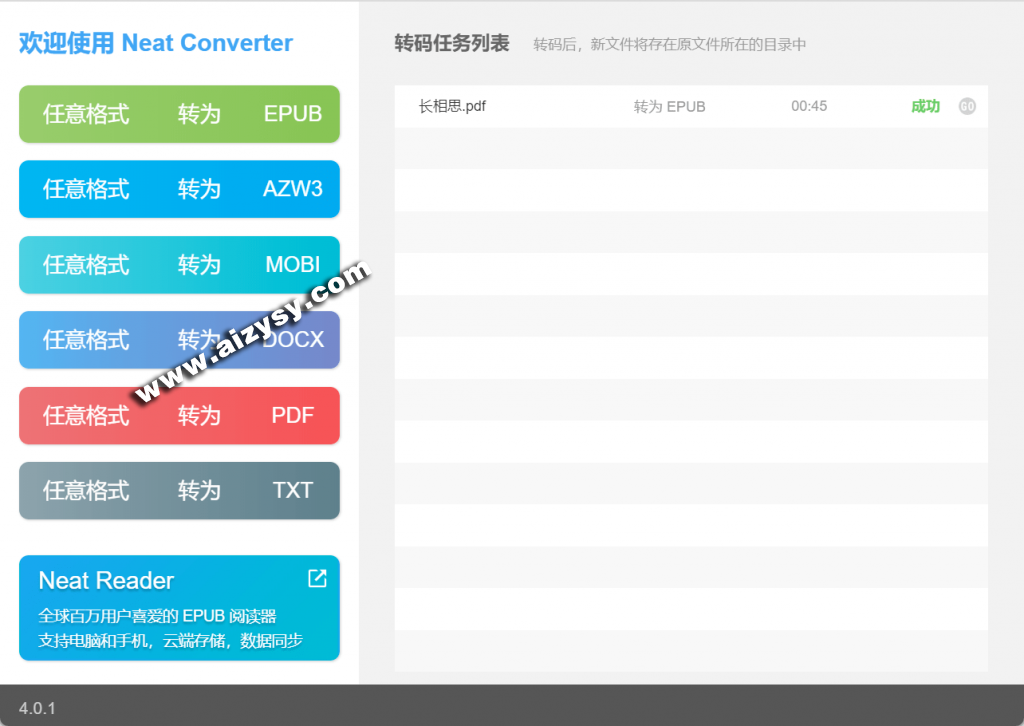This screenshot has width=1024, height=726.
Task: Click the hint about converted file location
Action: 669,45
